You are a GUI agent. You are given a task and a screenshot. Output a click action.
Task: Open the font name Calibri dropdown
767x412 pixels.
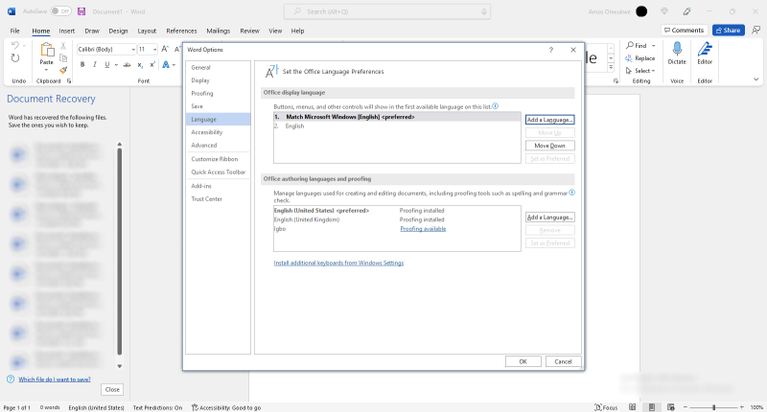click(x=133, y=49)
